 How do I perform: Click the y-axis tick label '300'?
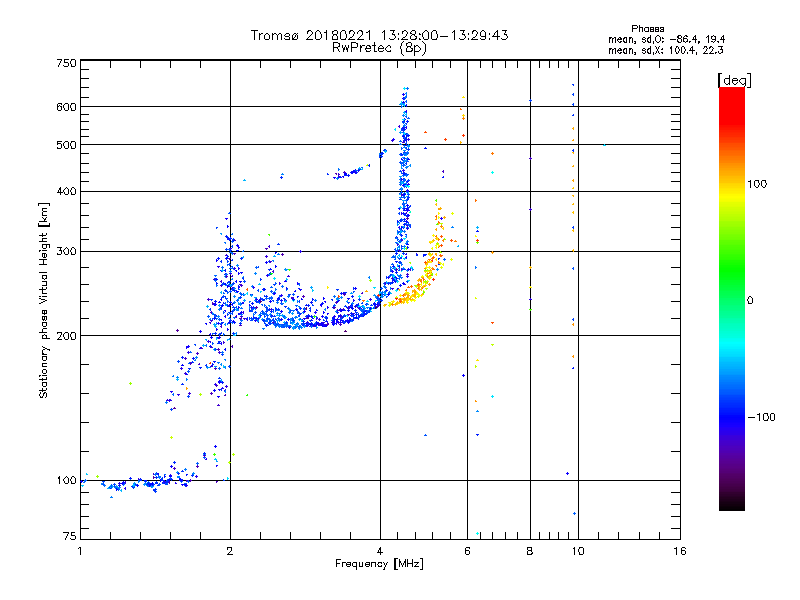point(66,252)
